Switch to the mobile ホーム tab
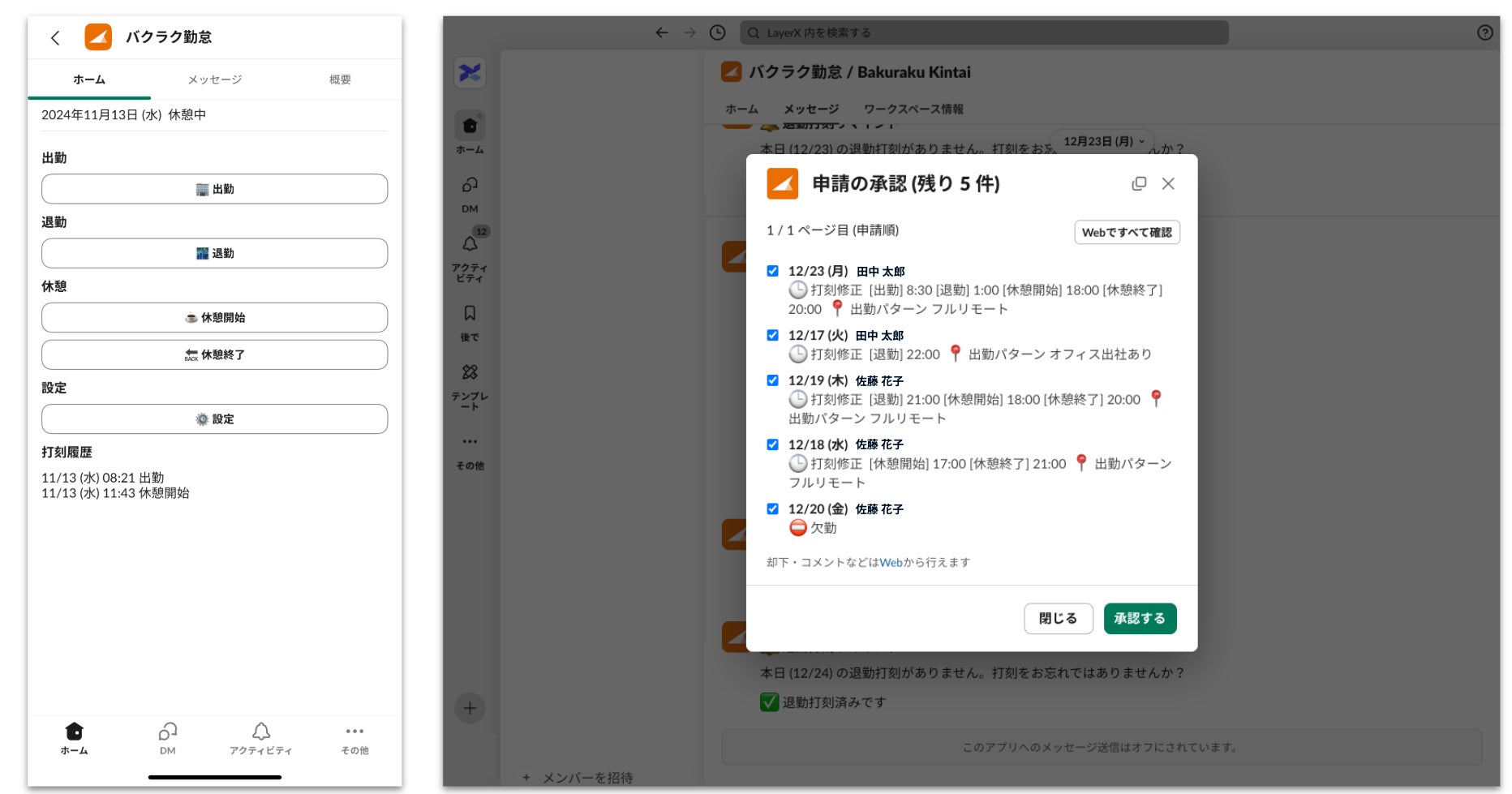1512x794 pixels. coord(89,79)
